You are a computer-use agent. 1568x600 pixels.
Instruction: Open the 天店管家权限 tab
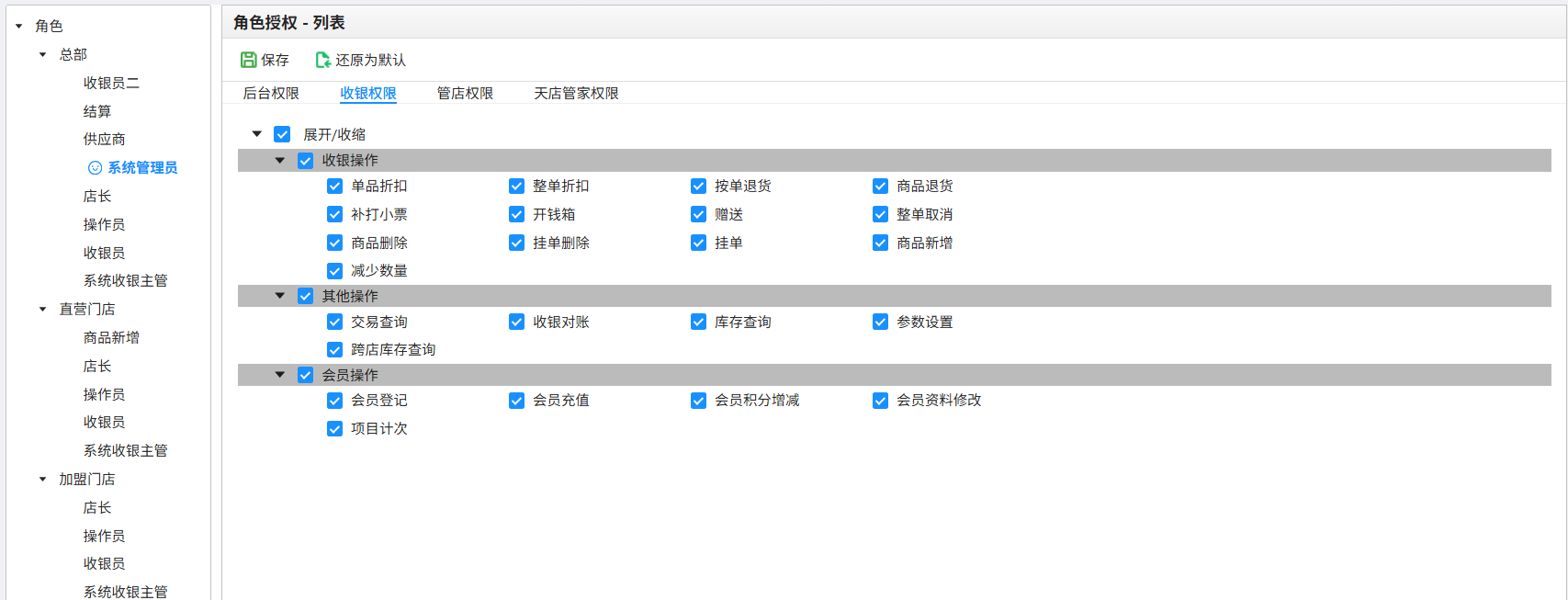[576, 93]
